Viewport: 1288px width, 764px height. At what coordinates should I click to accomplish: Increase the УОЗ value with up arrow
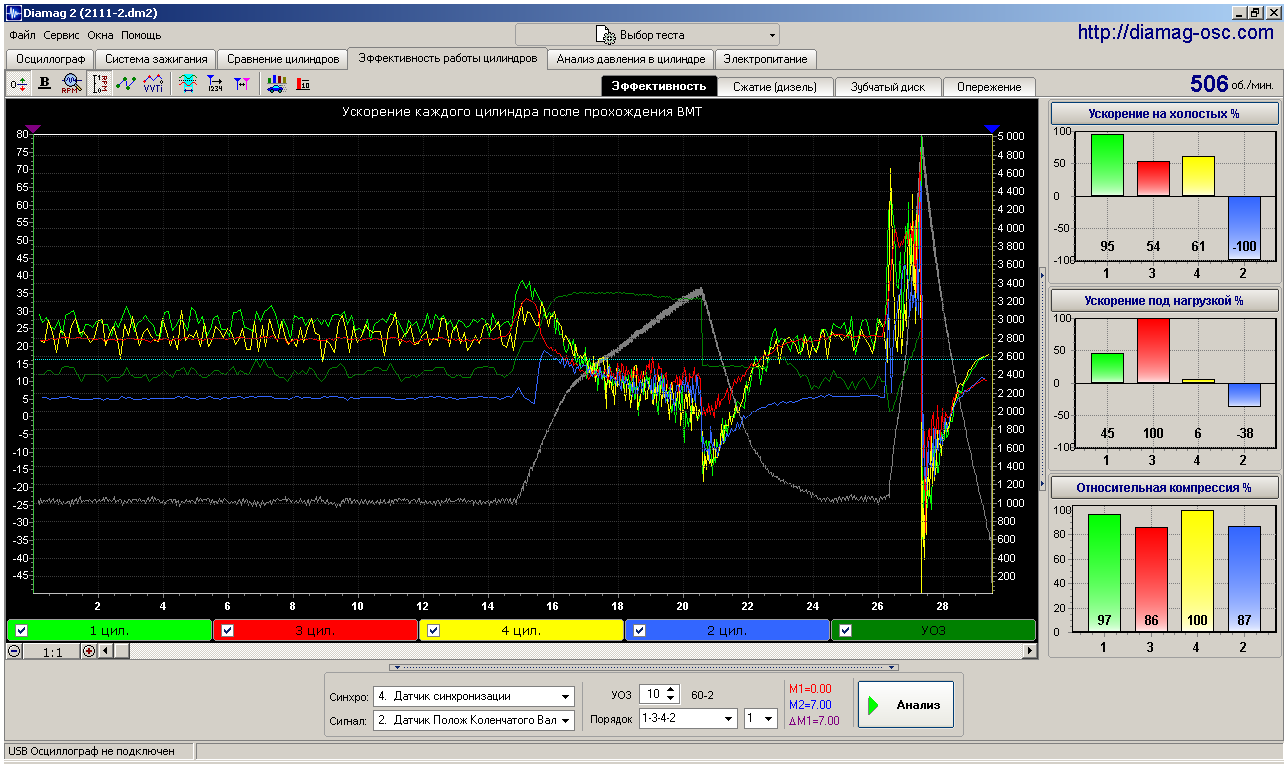tap(671, 689)
